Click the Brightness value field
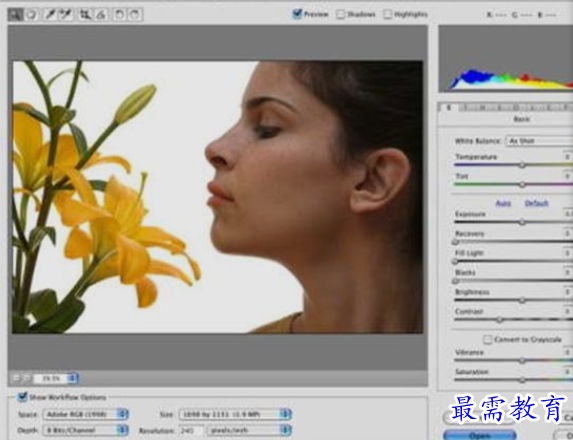 point(568,292)
